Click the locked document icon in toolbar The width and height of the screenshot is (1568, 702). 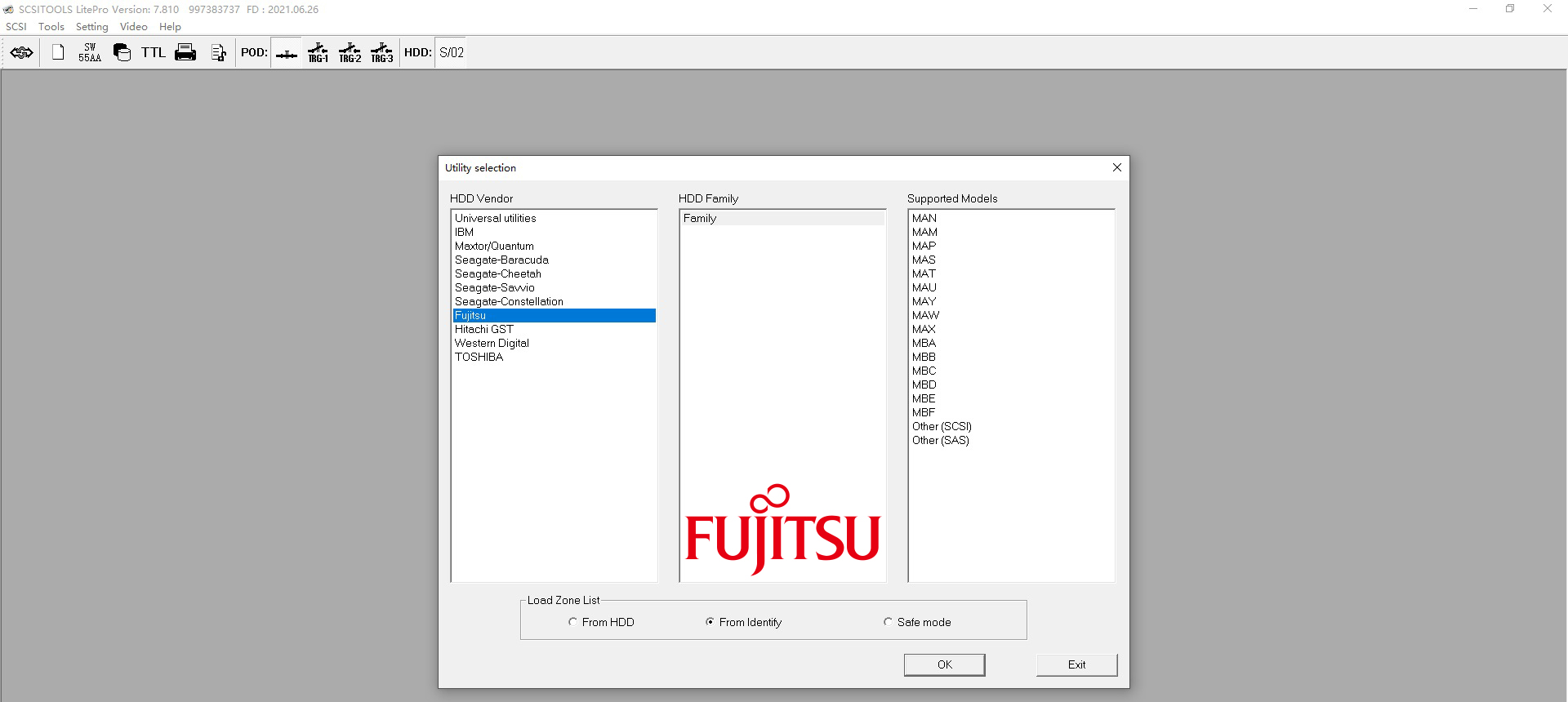[218, 53]
